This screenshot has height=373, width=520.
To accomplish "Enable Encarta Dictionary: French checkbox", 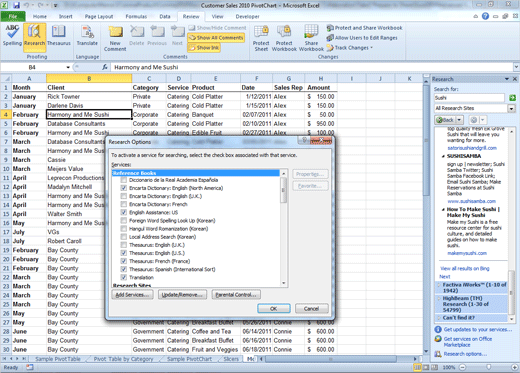I will 124,204.
